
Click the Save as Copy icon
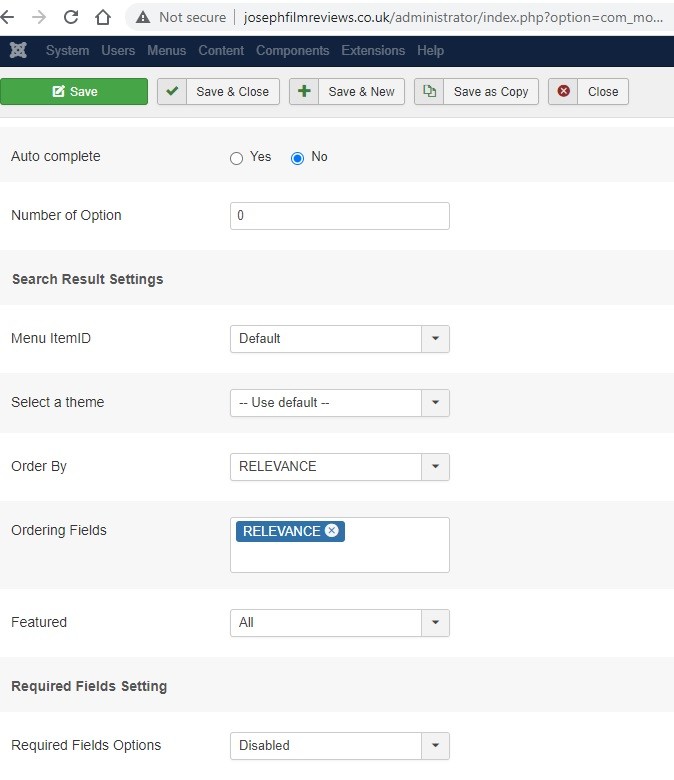click(x=429, y=91)
